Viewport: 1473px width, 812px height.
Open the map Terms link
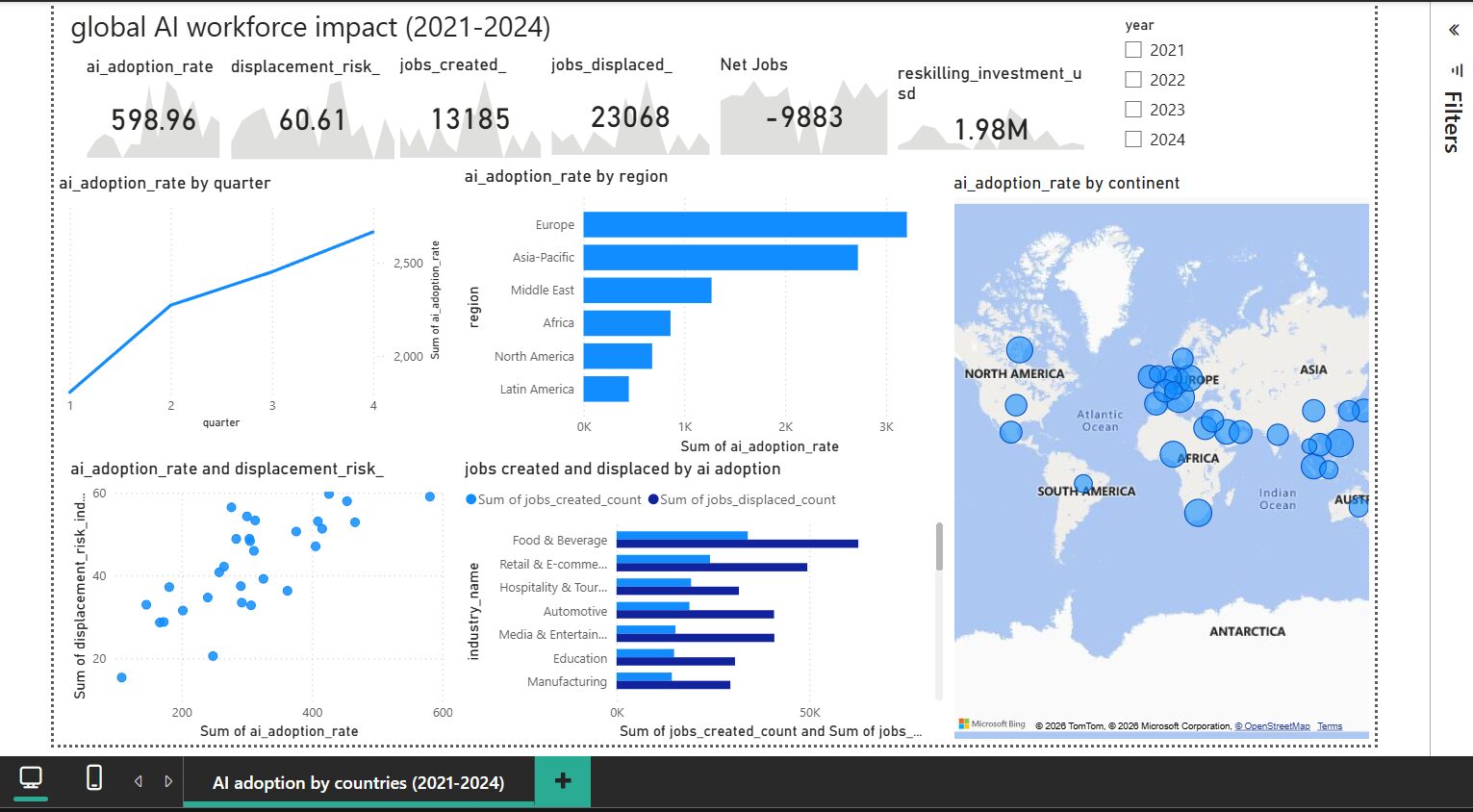[1330, 726]
